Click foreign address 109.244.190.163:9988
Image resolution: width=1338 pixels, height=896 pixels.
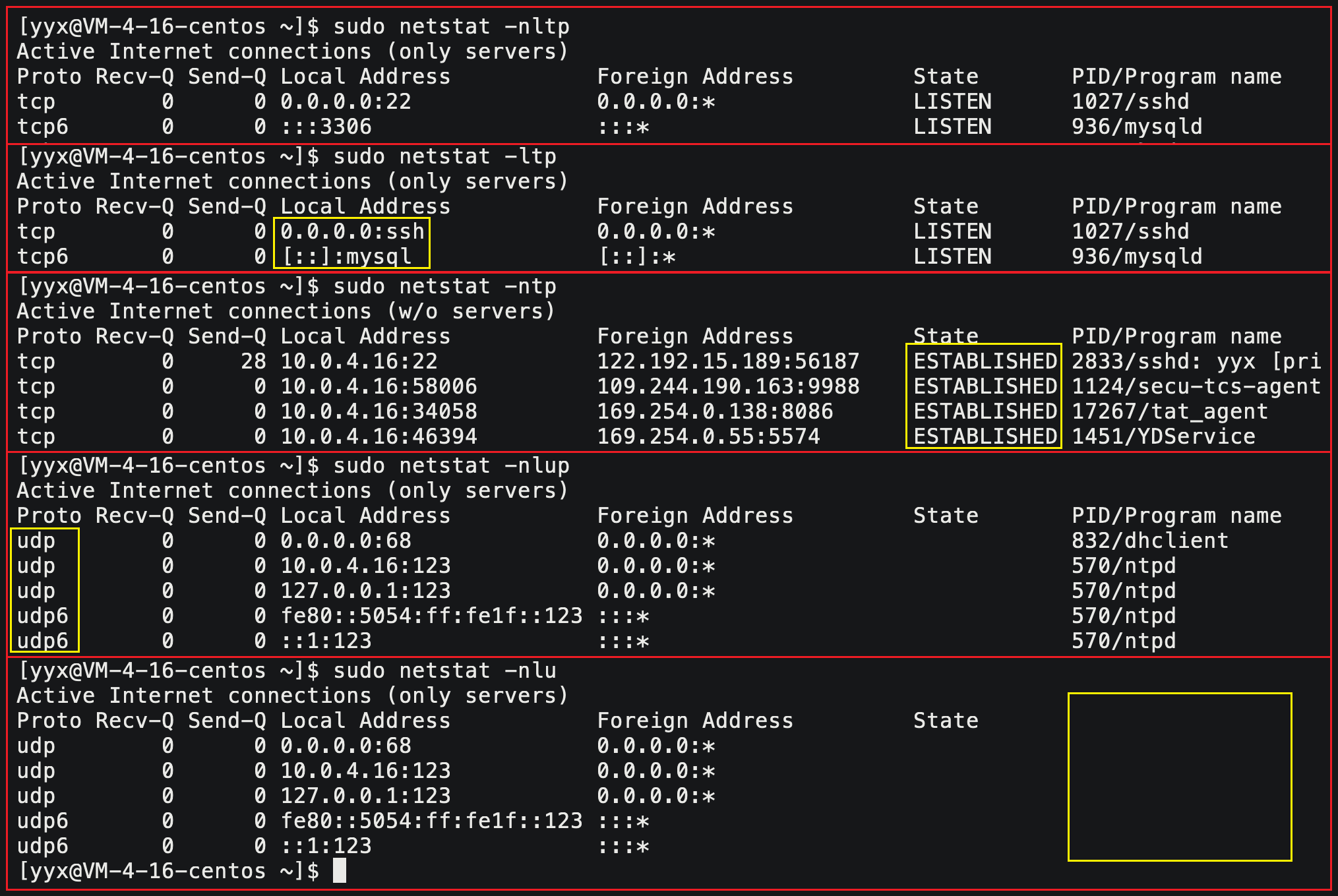[728, 386]
